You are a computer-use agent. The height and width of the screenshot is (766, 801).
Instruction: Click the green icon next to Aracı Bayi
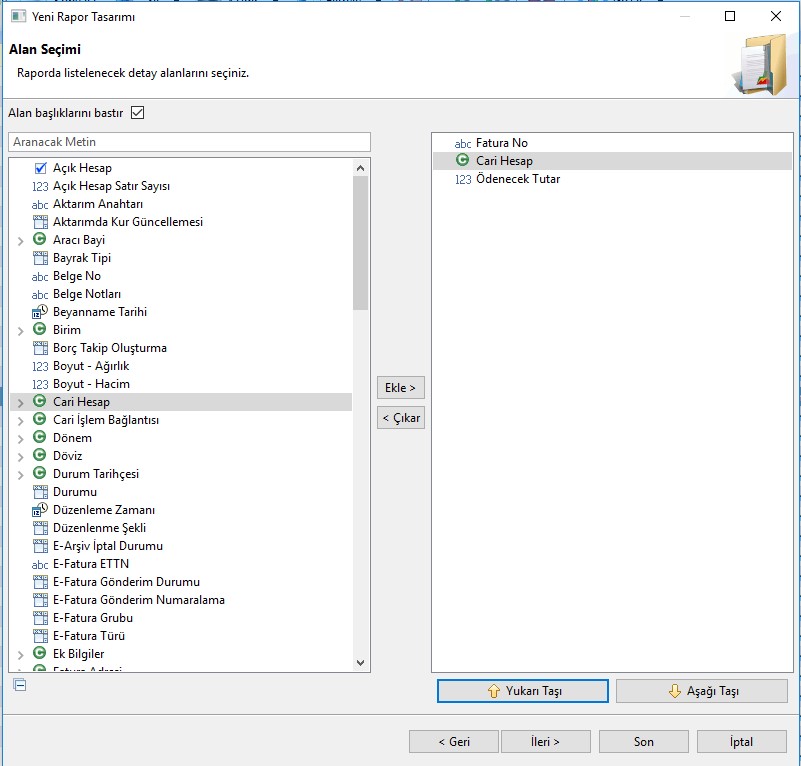(40, 240)
